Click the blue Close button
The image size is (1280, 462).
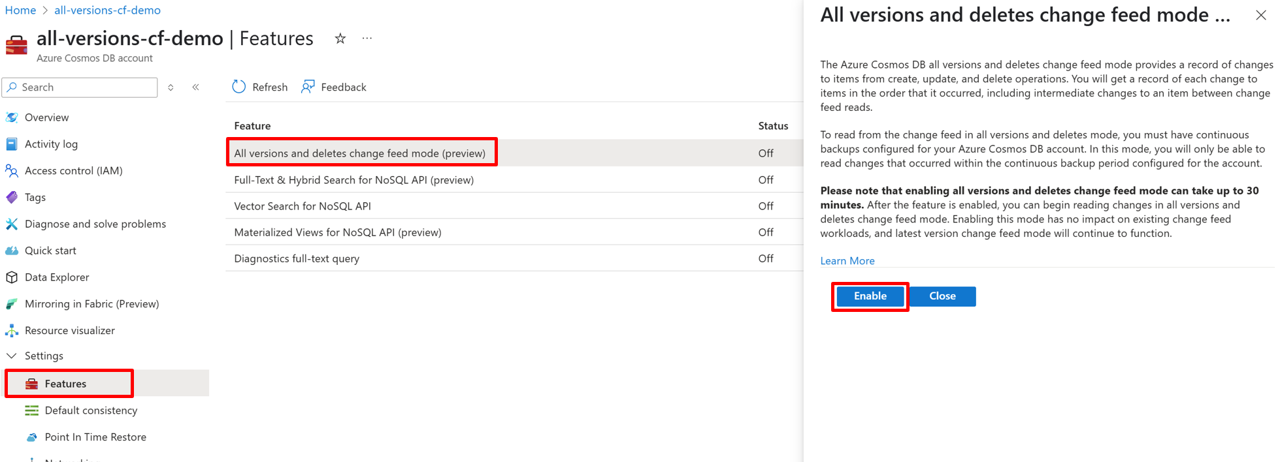pyautogui.click(x=942, y=296)
